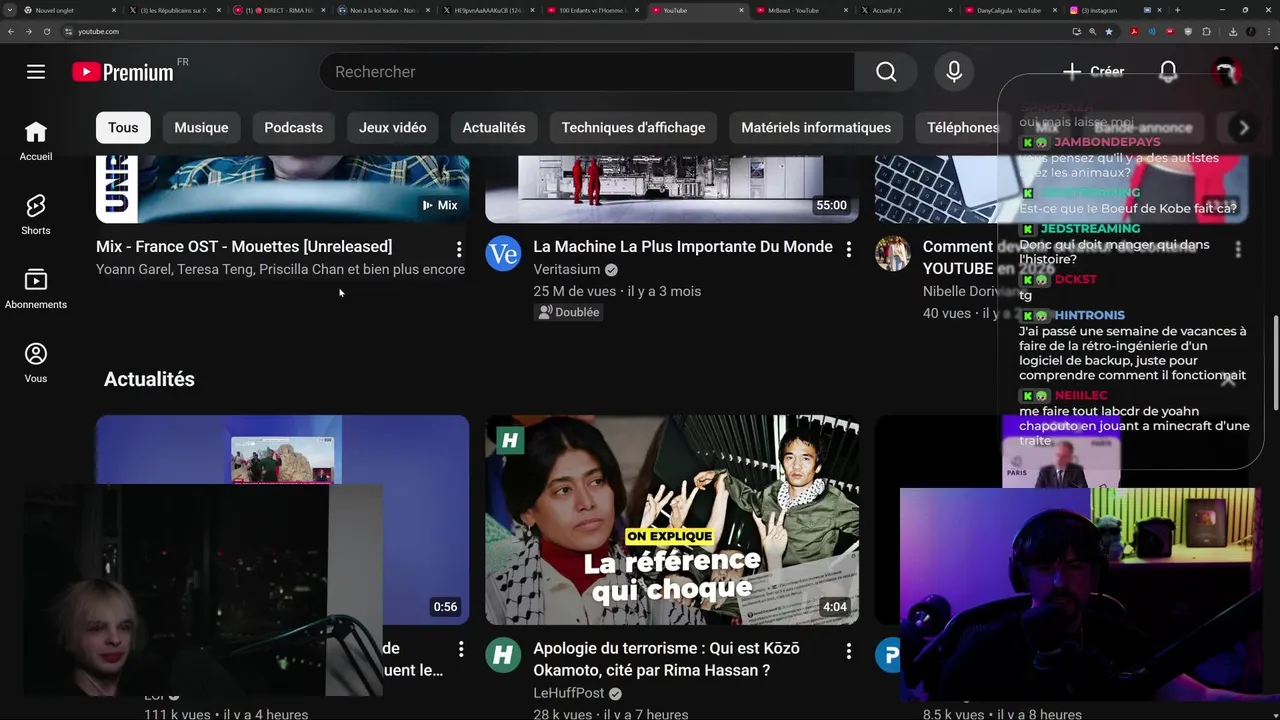
Task: Open Abonnements in the sidebar
Action: tap(36, 289)
